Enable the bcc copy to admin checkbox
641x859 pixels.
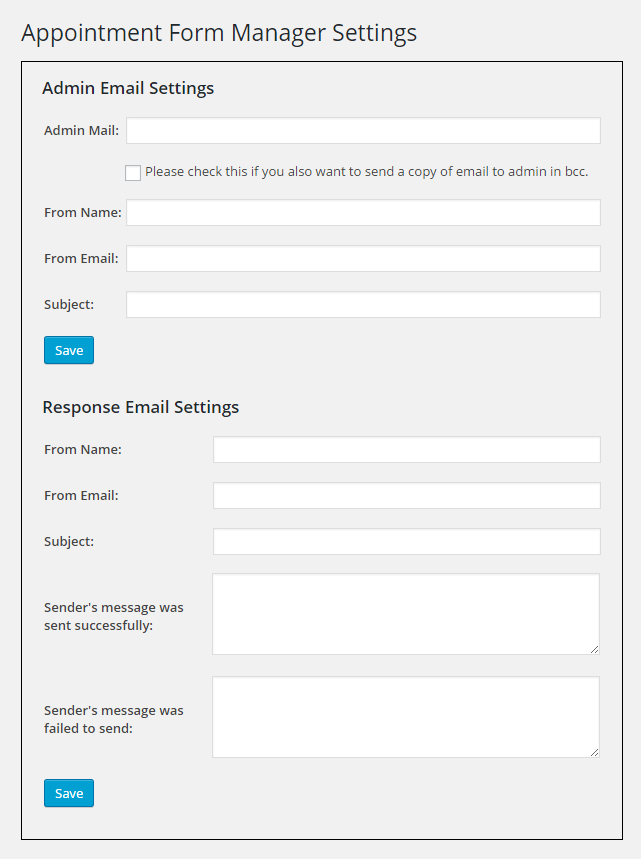point(133,173)
